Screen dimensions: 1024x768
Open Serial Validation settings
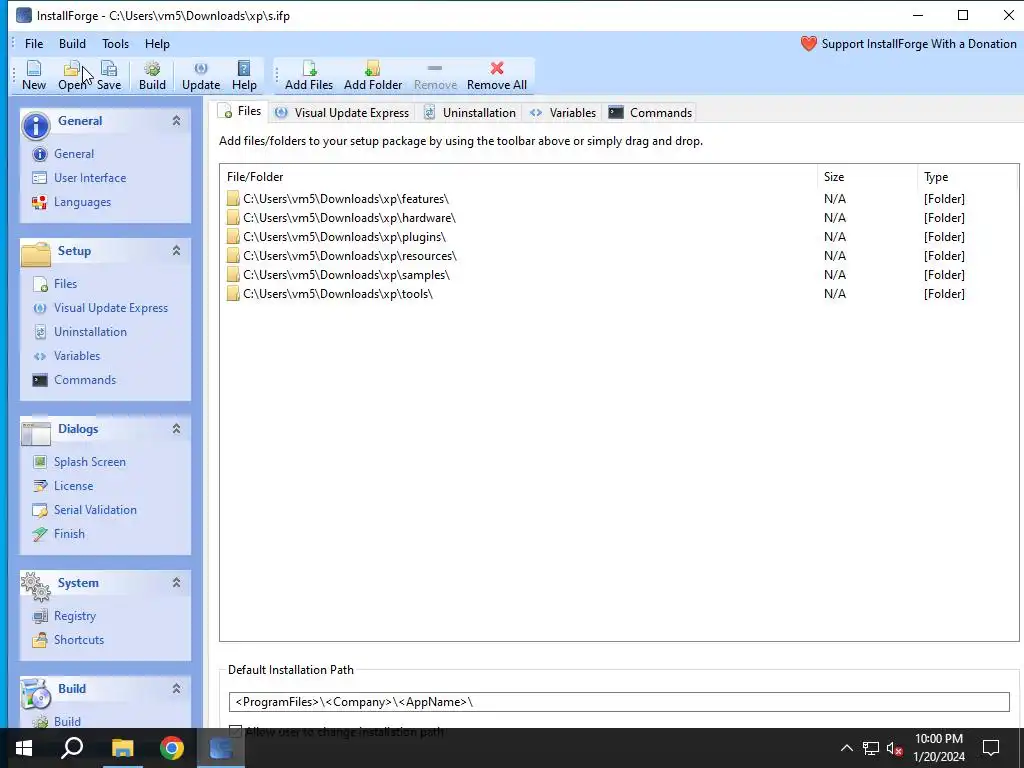tap(95, 511)
